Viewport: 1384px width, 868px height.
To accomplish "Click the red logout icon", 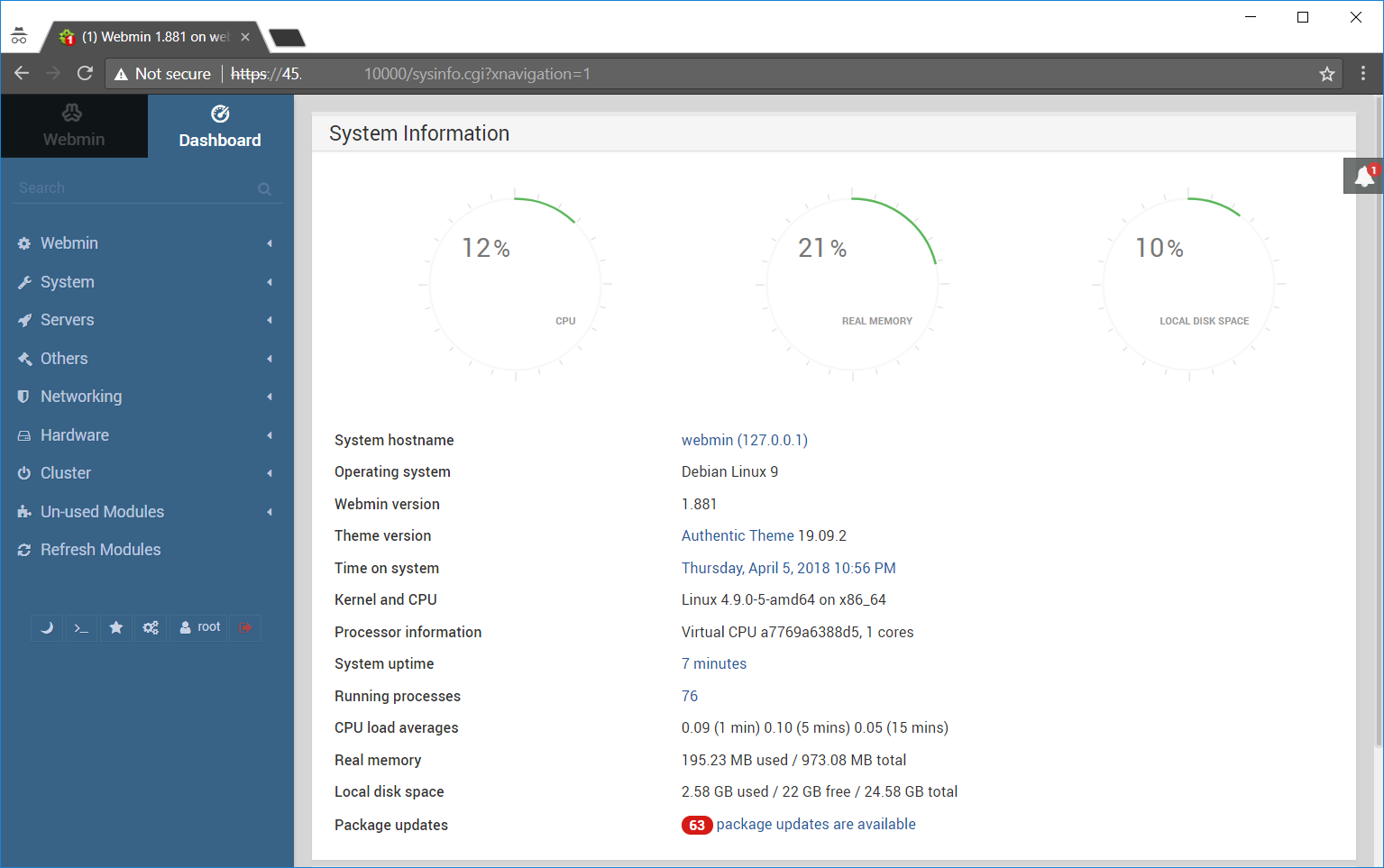I will (x=245, y=627).
